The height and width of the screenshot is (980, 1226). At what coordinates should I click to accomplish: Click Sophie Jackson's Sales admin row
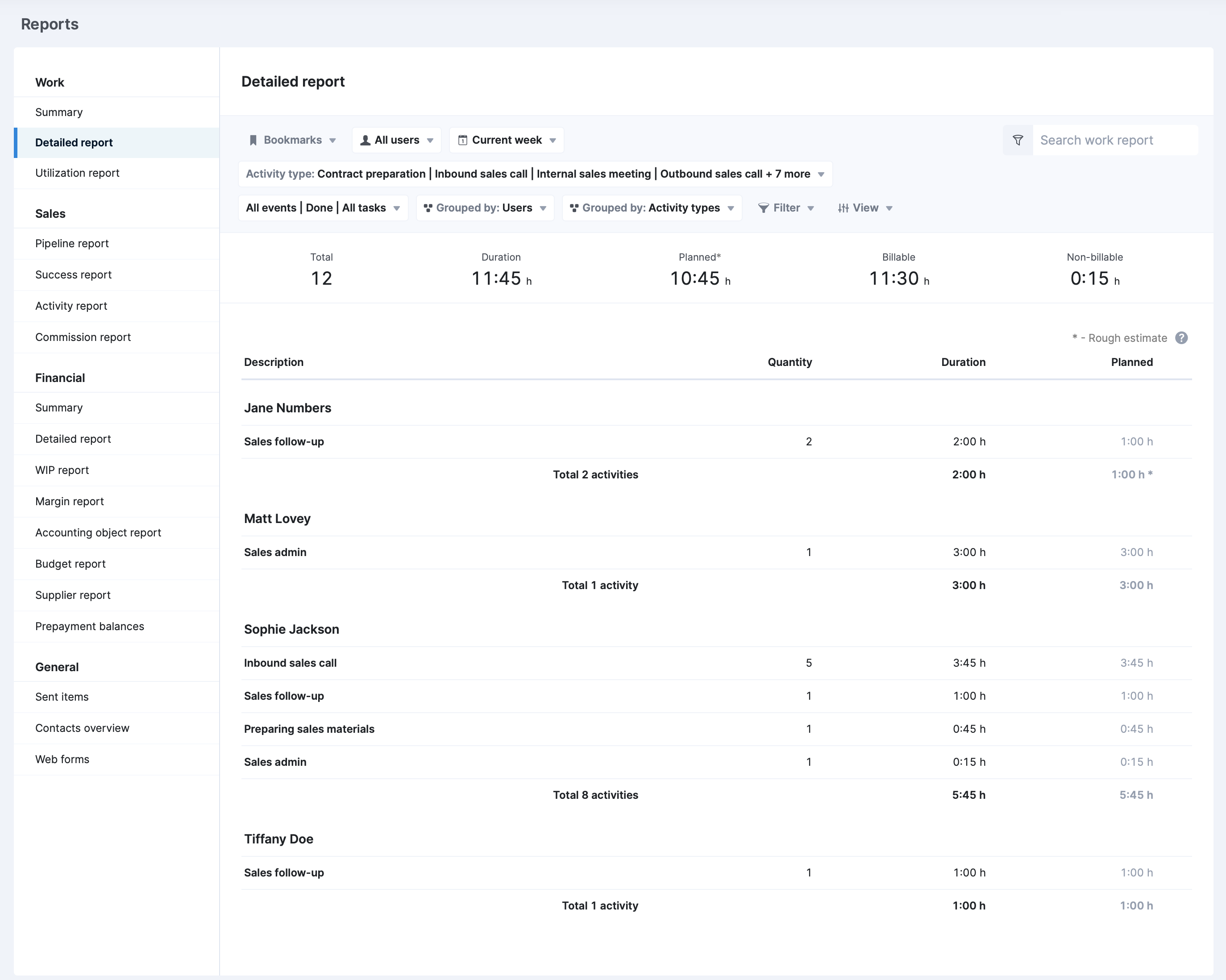[716, 762]
